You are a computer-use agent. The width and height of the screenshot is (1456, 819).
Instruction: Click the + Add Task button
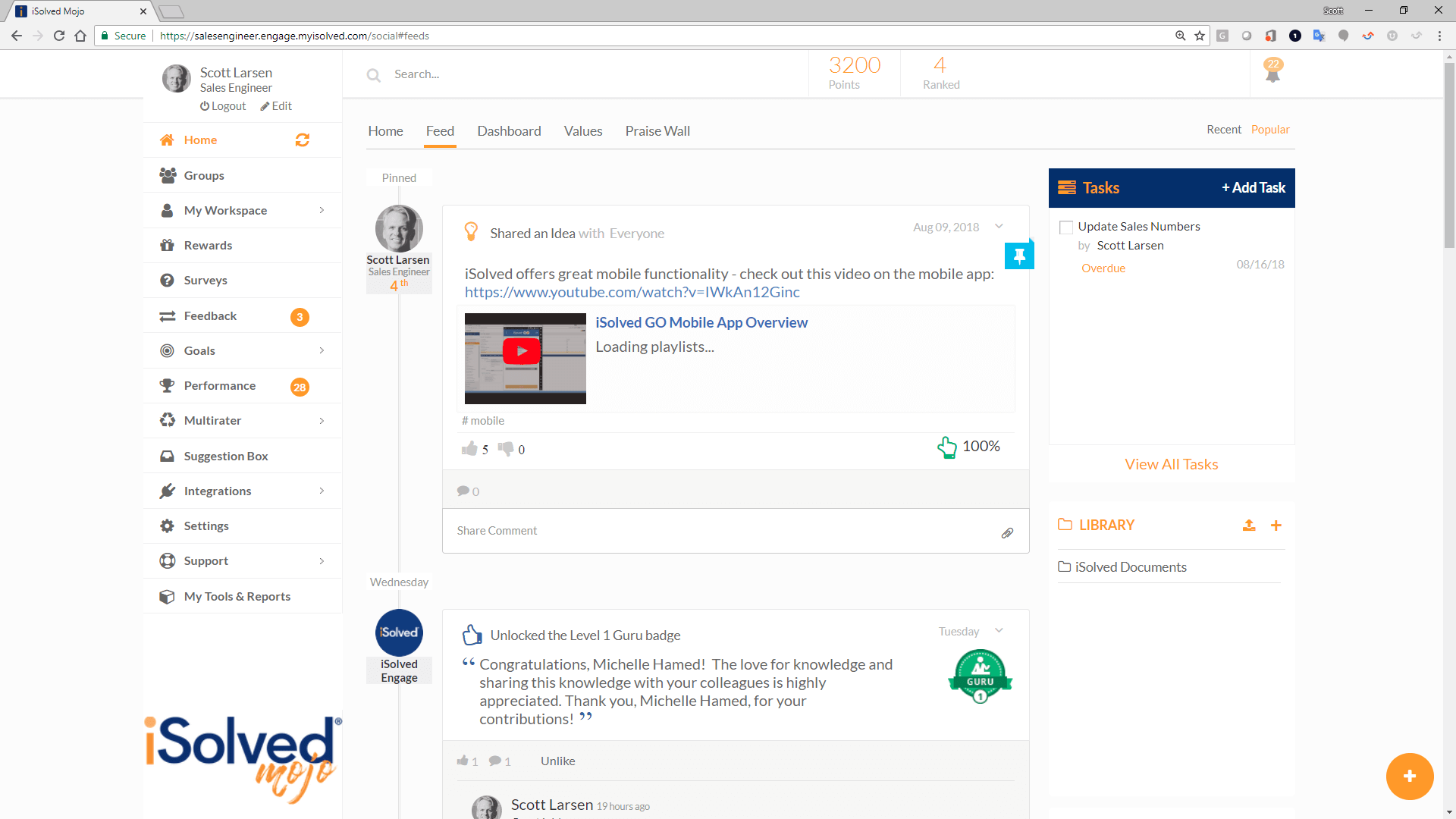[x=1253, y=188]
